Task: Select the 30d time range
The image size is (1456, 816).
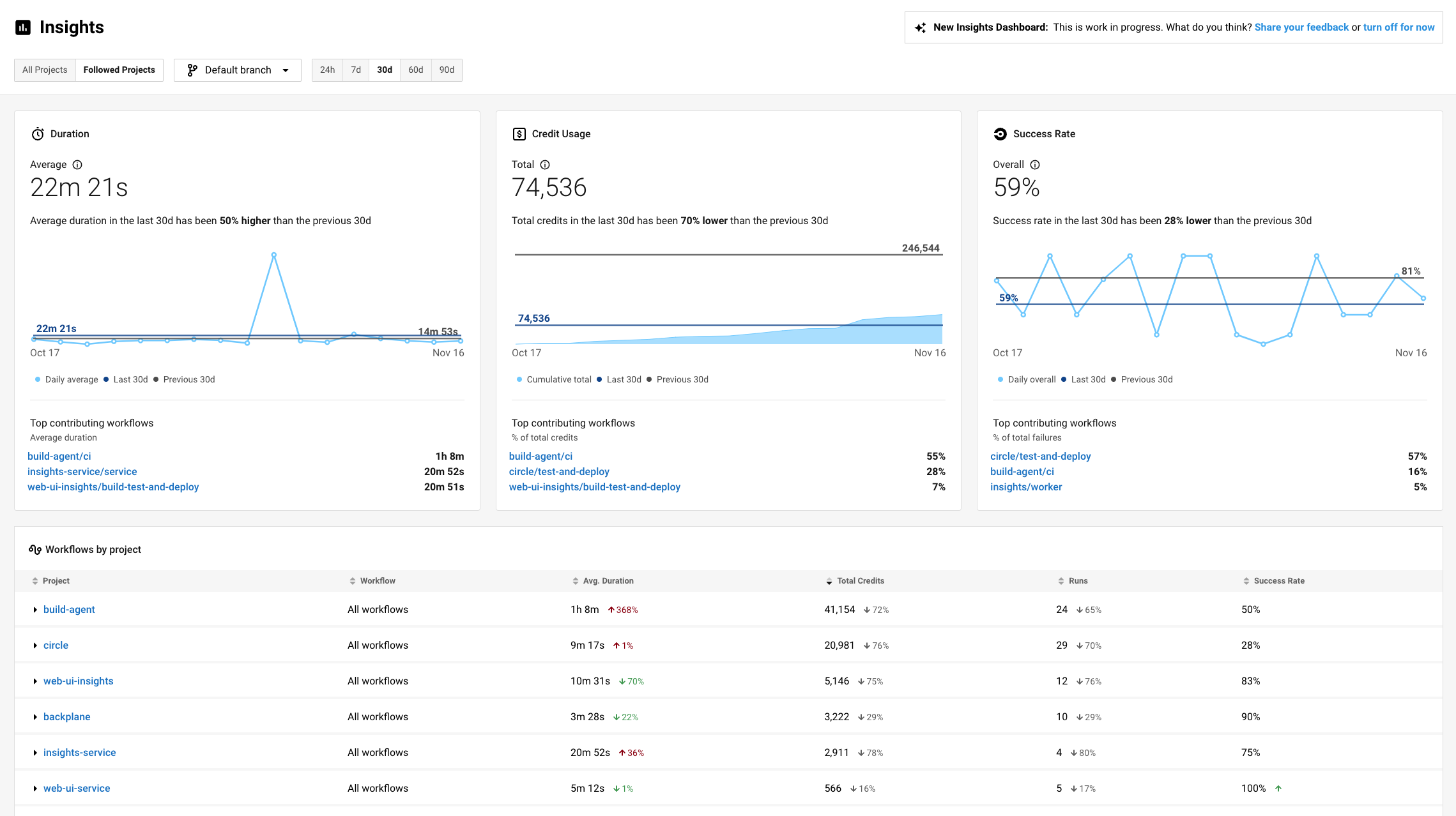Action: point(385,70)
